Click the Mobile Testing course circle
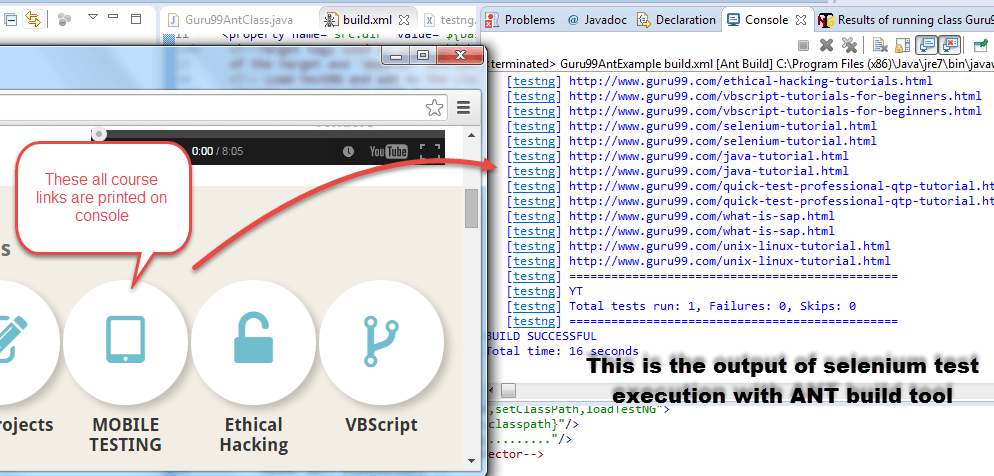 tap(125, 342)
